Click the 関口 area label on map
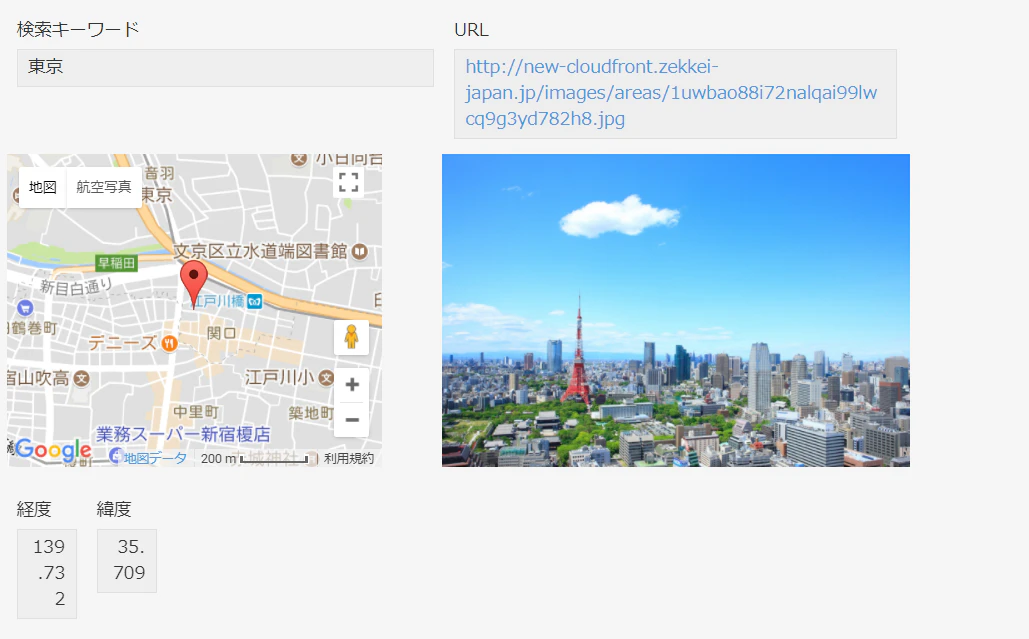 pyautogui.click(x=222, y=333)
